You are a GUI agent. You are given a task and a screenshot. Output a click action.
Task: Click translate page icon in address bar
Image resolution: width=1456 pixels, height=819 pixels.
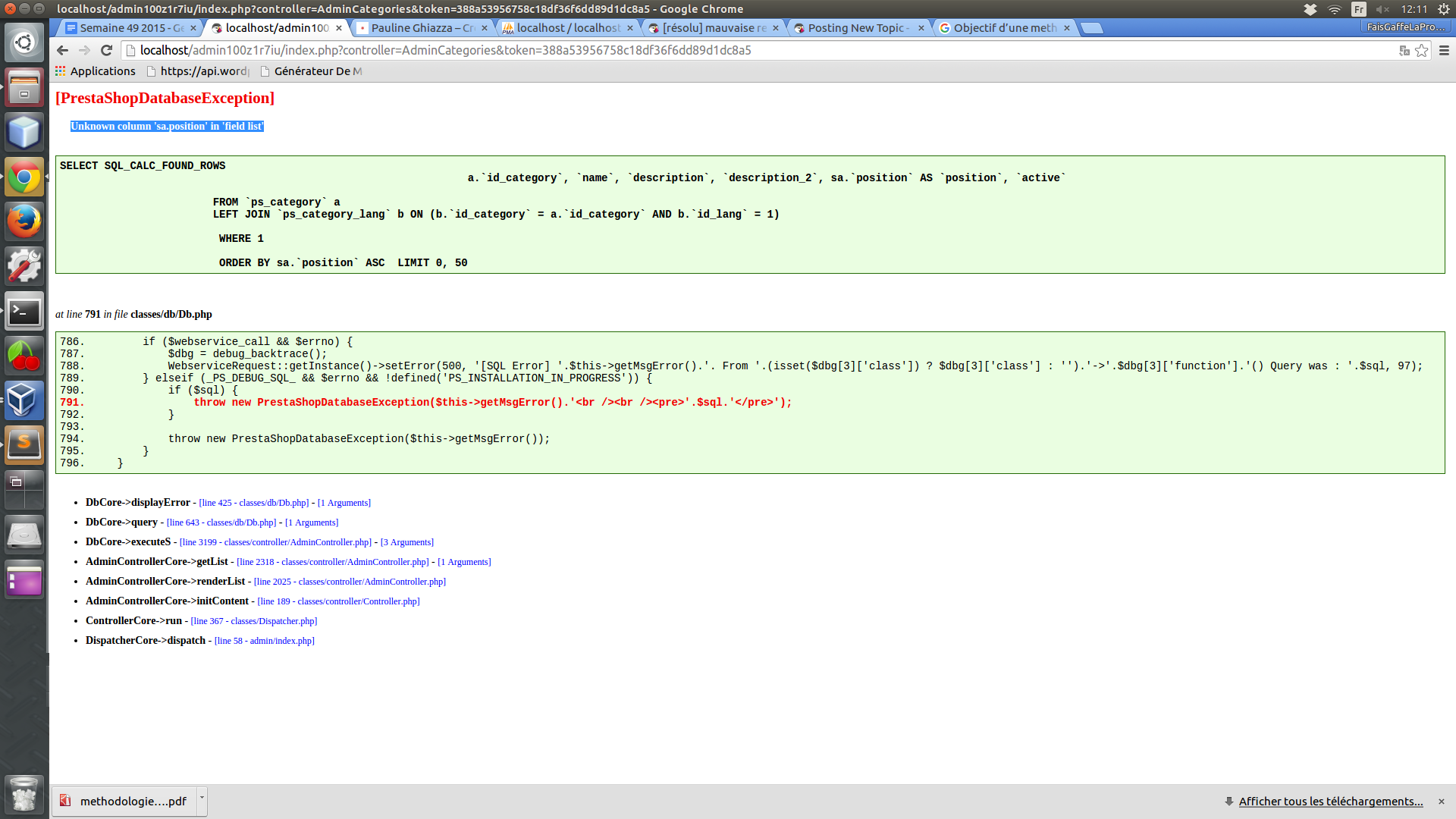click(1404, 50)
